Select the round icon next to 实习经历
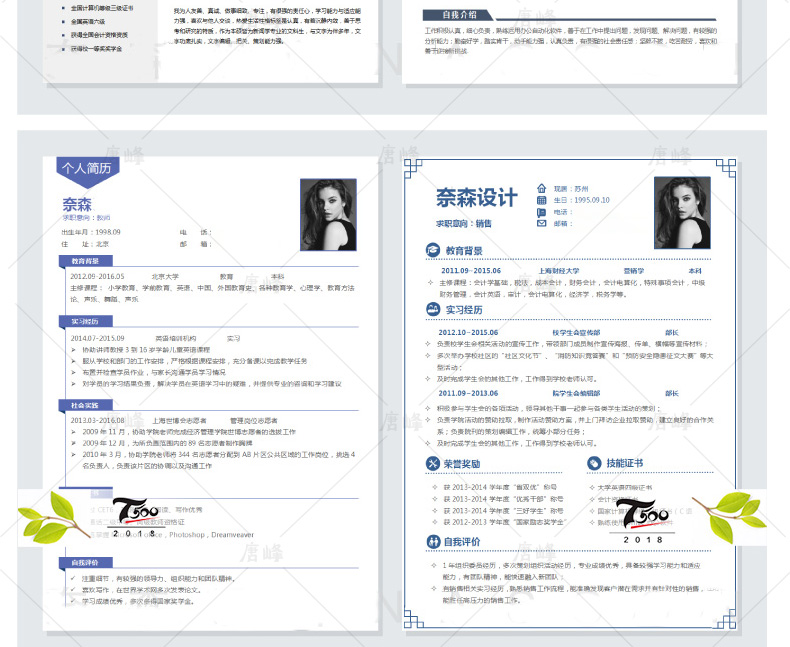Screen dimensions: 790x647 [433, 309]
